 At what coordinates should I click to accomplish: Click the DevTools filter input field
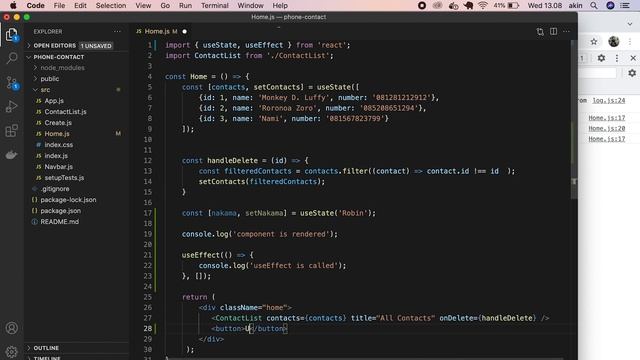tap(597, 73)
